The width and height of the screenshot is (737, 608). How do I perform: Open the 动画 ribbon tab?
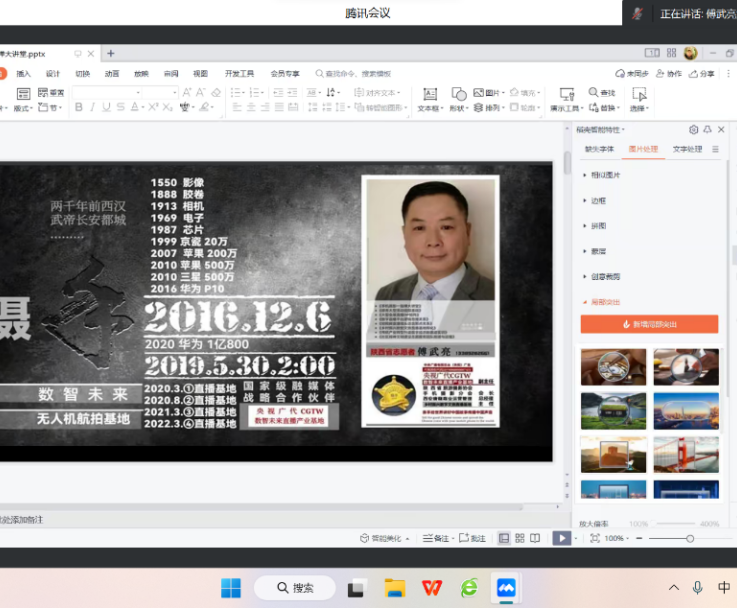tap(112, 73)
